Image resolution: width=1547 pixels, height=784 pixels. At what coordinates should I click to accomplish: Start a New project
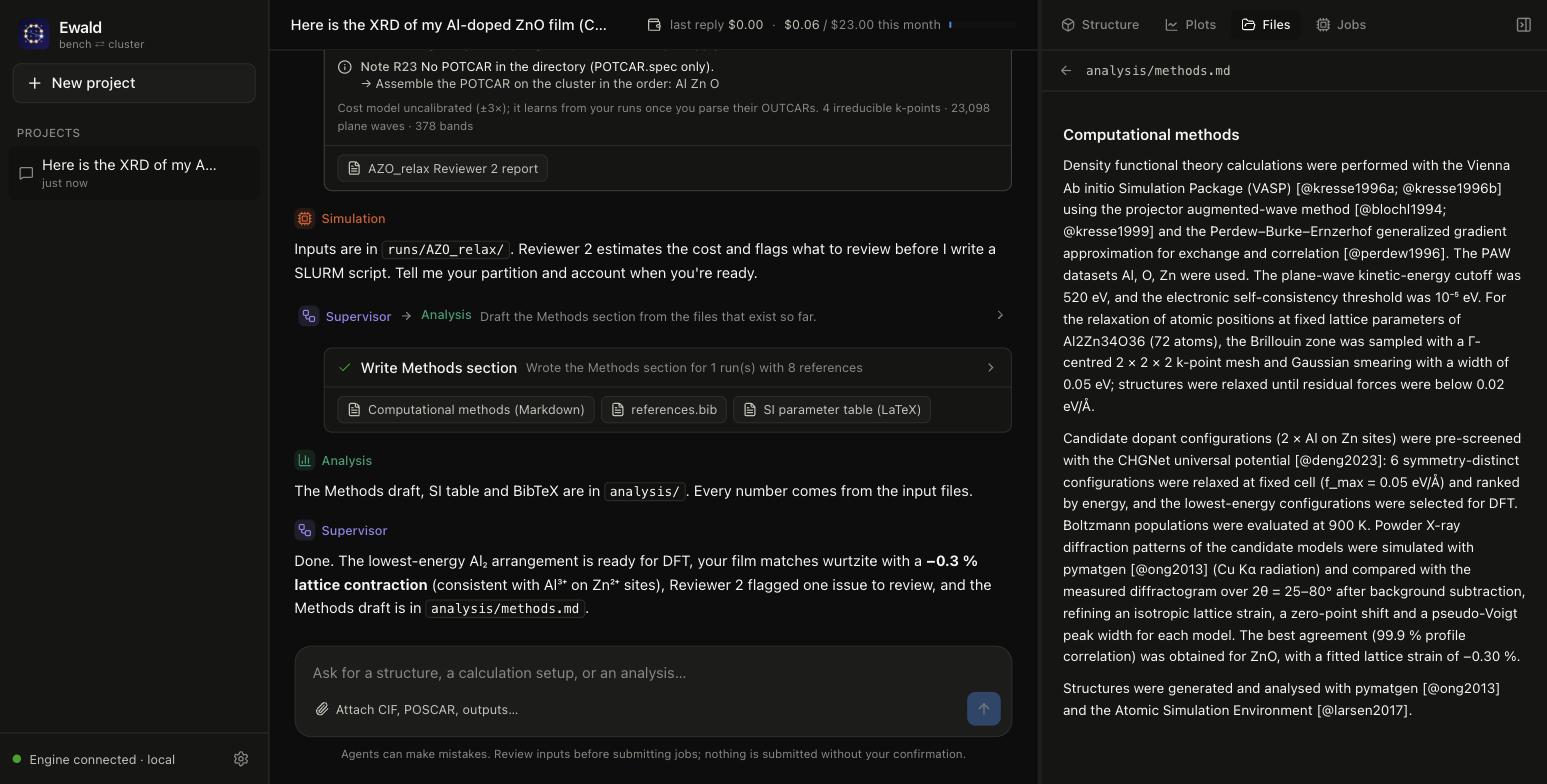(x=134, y=83)
